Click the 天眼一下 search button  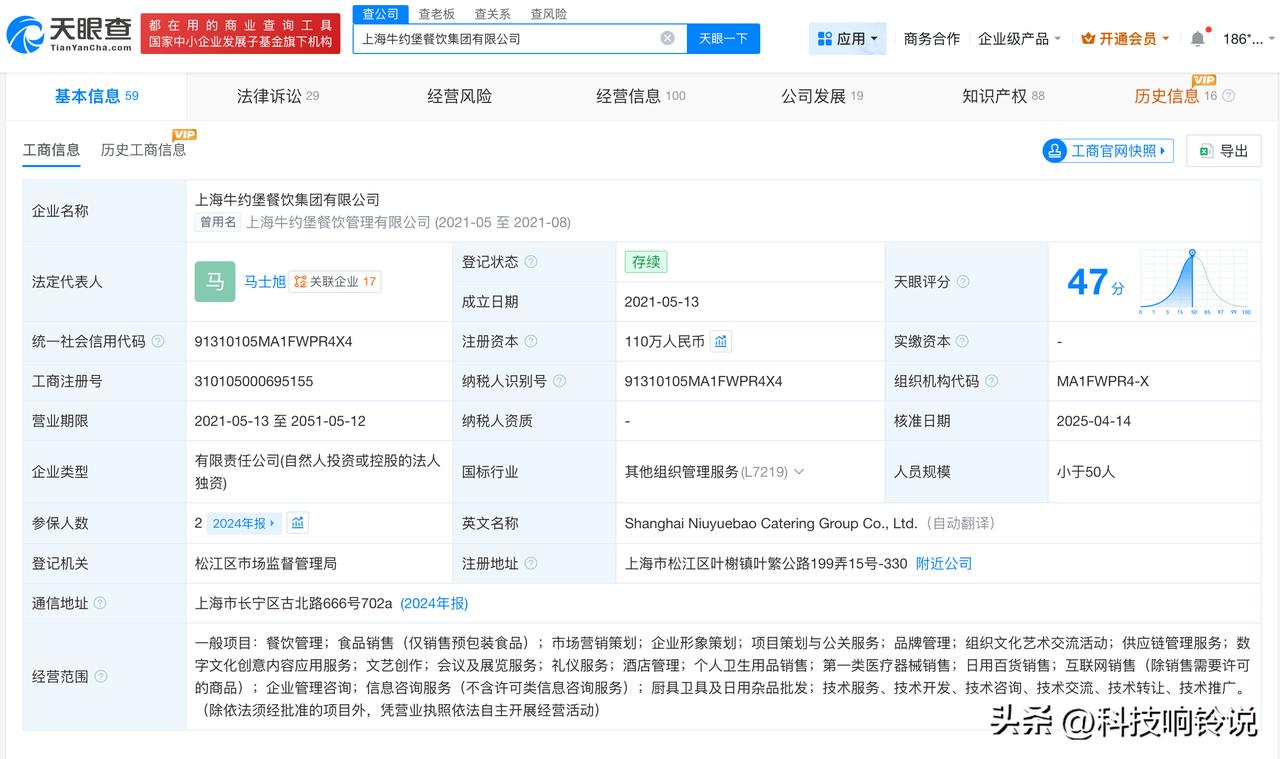pyautogui.click(x=722, y=38)
